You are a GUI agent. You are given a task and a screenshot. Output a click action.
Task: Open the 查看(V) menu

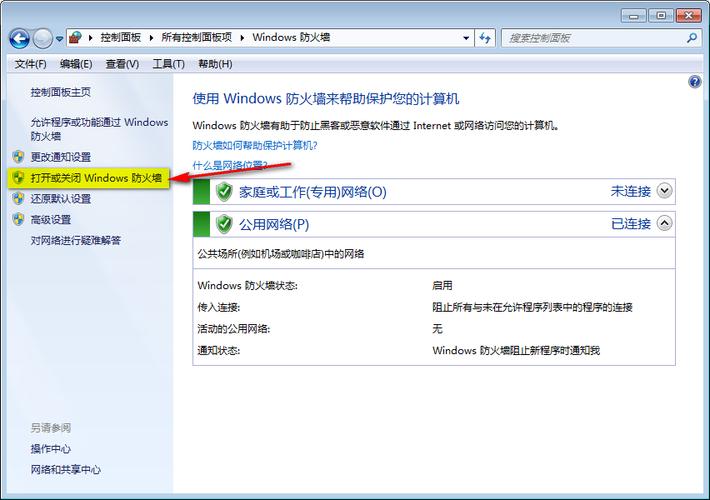coord(122,64)
